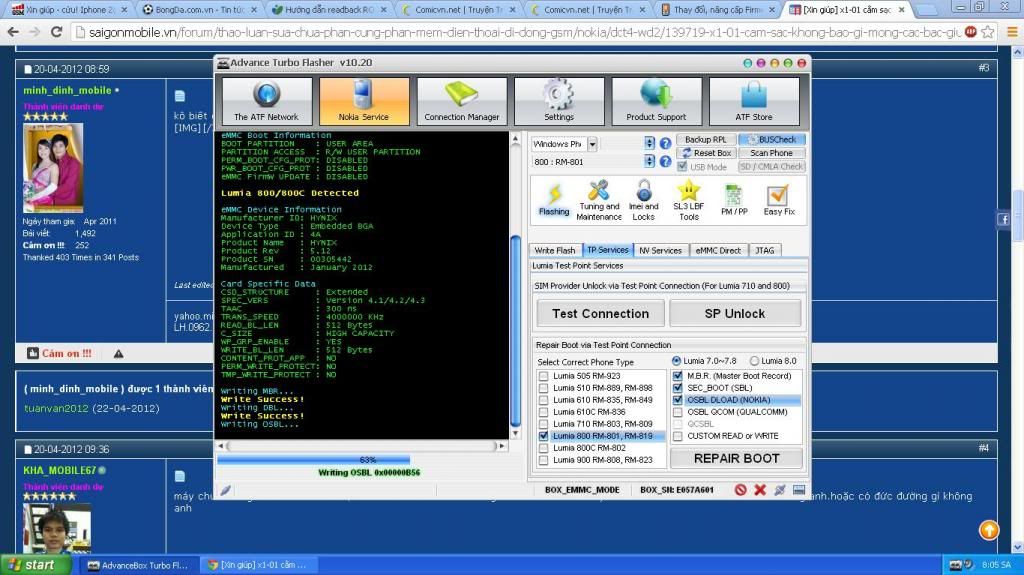The width and height of the screenshot is (1024, 575).
Task: Select AdvanceBox Turbo Flasher taskbar item
Action: pos(138,565)
